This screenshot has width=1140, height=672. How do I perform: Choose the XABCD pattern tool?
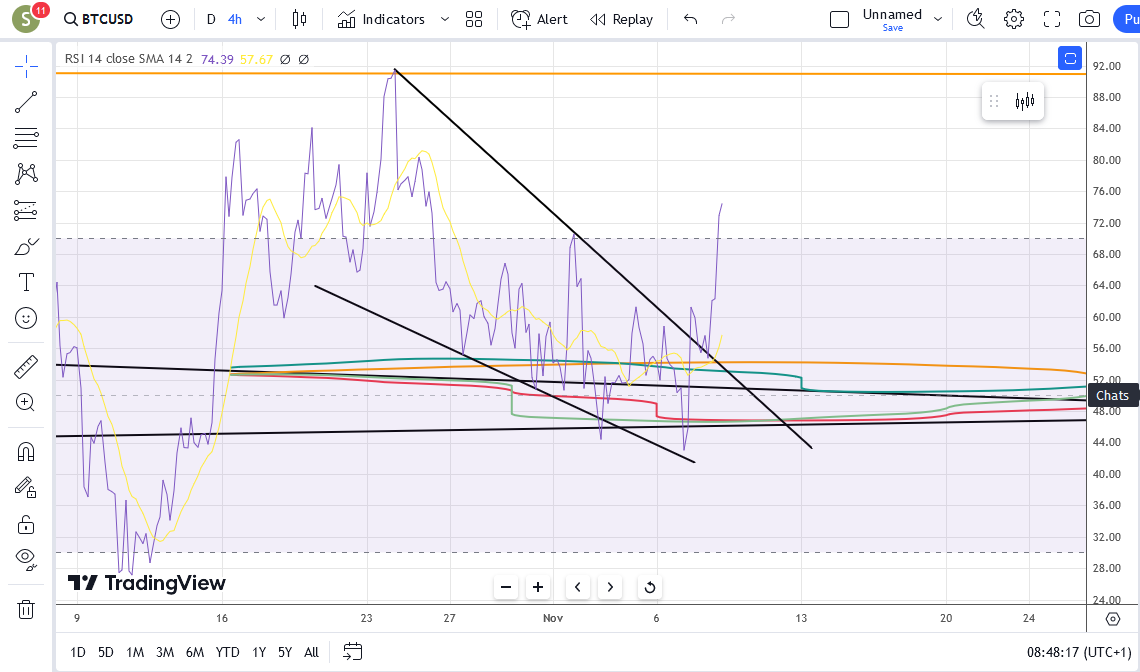pos(26,173)
